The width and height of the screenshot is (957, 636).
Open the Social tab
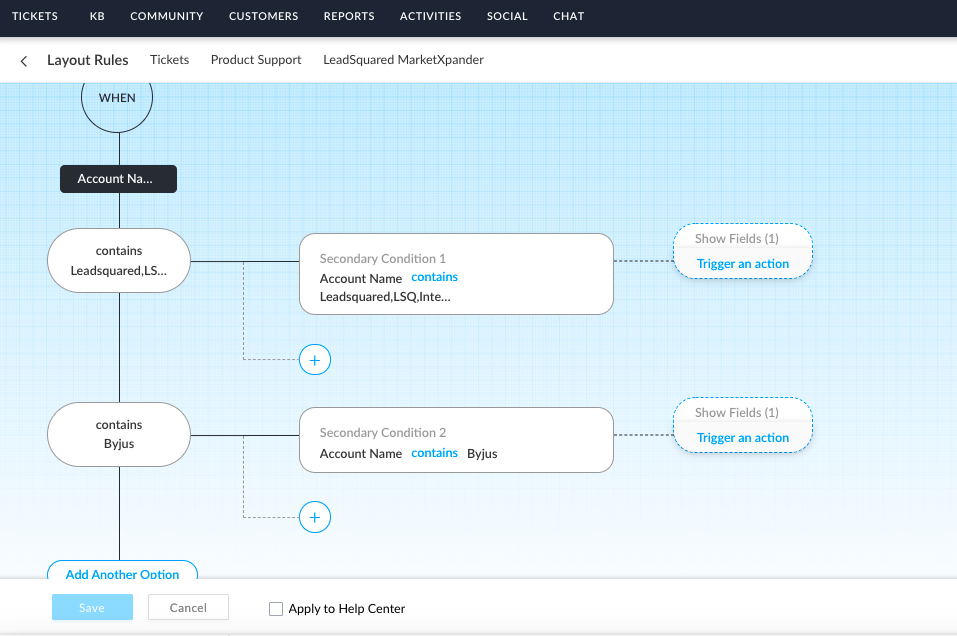pyautogui.click(x=507, y=16)
